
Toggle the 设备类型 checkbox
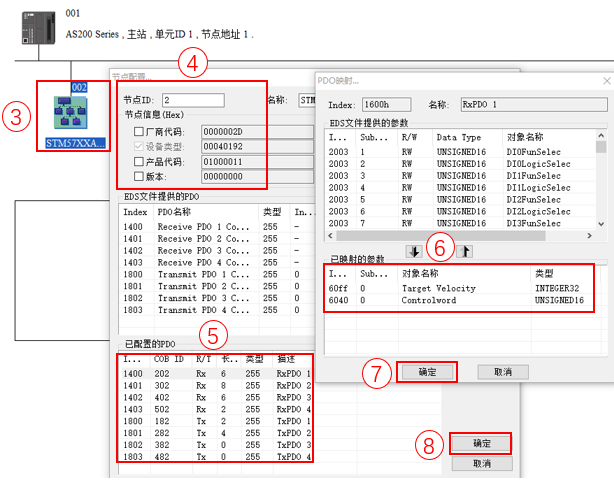pos(139,146)
